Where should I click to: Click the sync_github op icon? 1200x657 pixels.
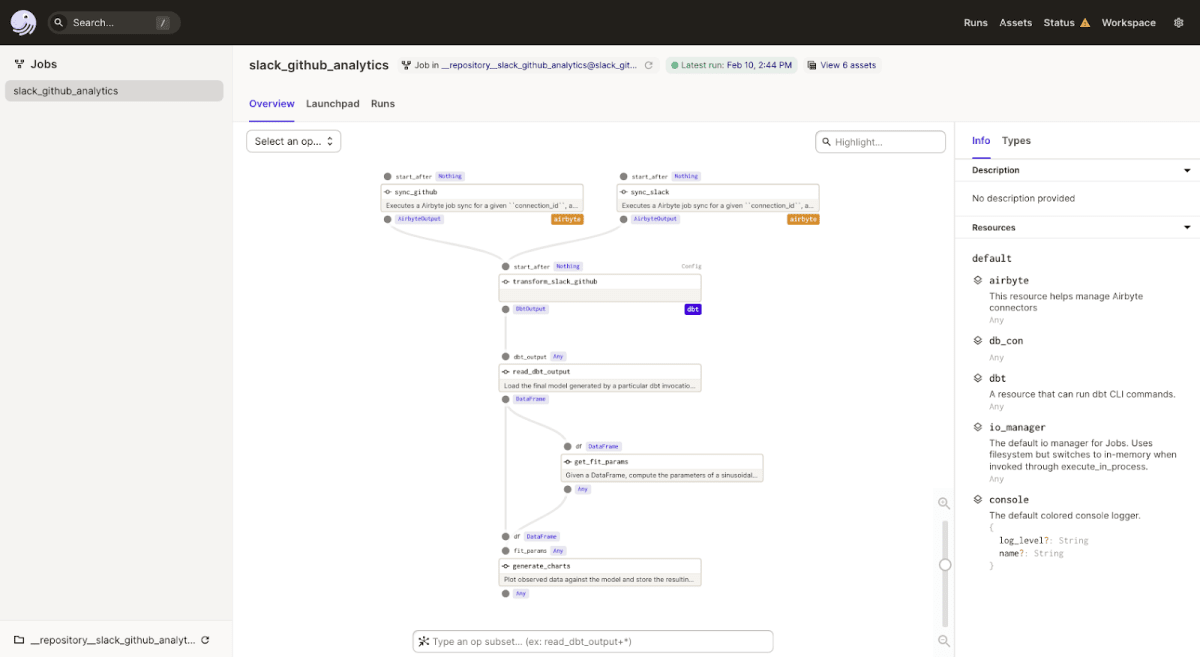pos(387,192)
